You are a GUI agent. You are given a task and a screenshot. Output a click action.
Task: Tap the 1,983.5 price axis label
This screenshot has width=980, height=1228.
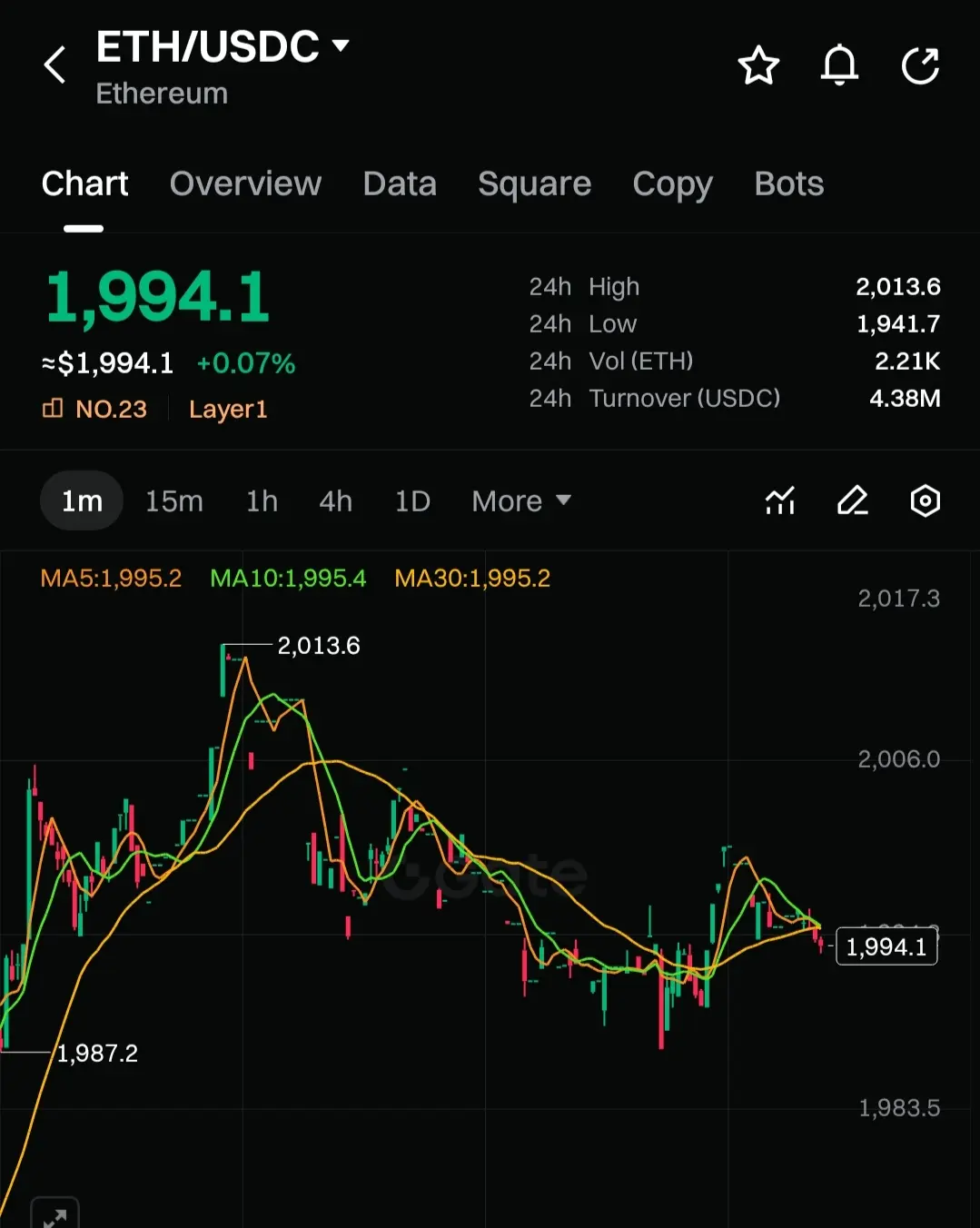(898, 1108)
